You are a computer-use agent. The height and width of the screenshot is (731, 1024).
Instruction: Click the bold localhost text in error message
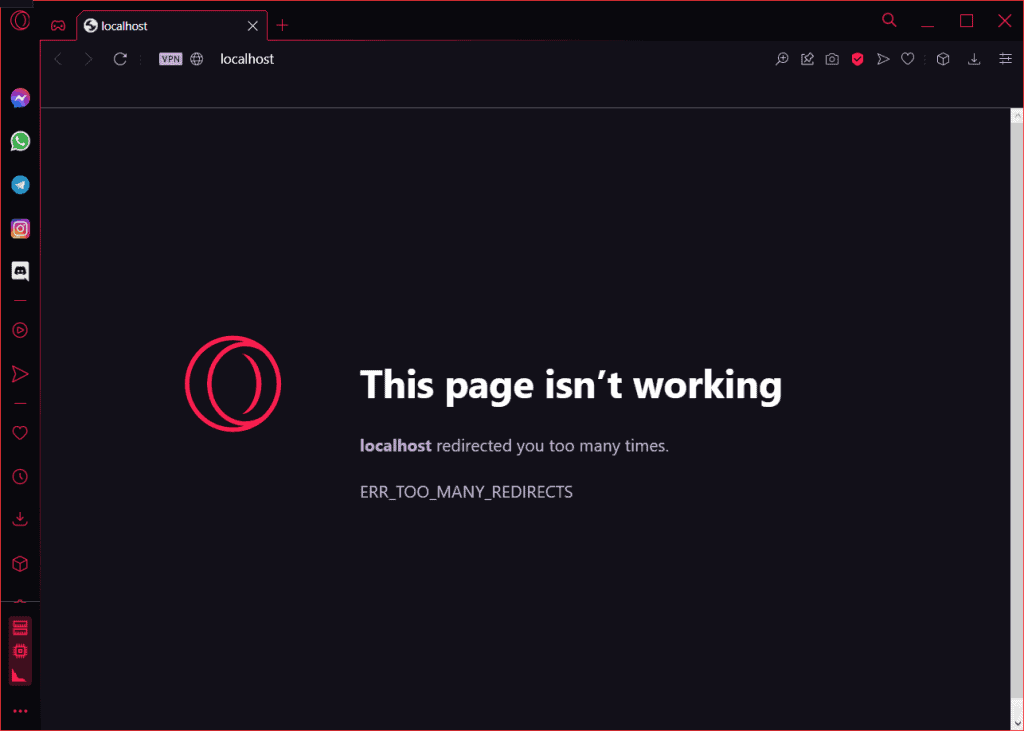[396, 446]
